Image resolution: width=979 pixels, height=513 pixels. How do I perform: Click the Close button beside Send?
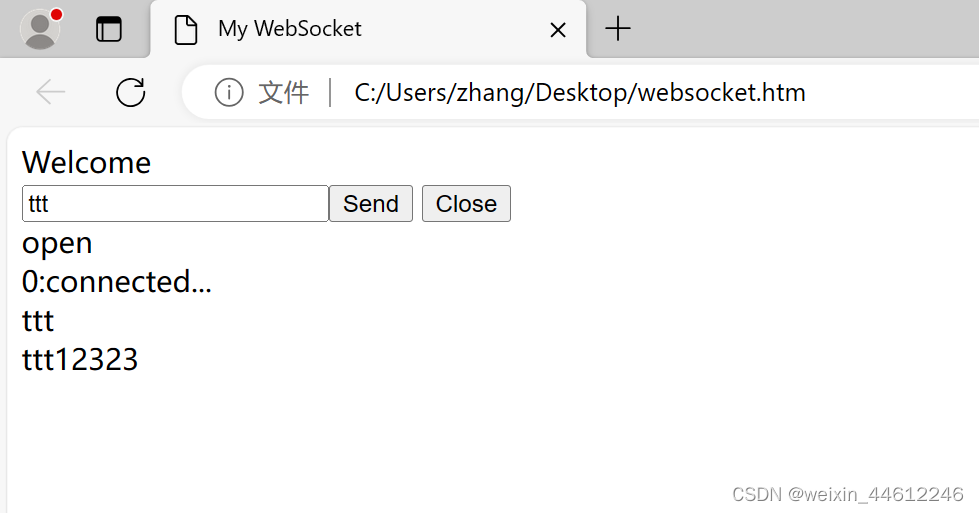tap(466, 203)
